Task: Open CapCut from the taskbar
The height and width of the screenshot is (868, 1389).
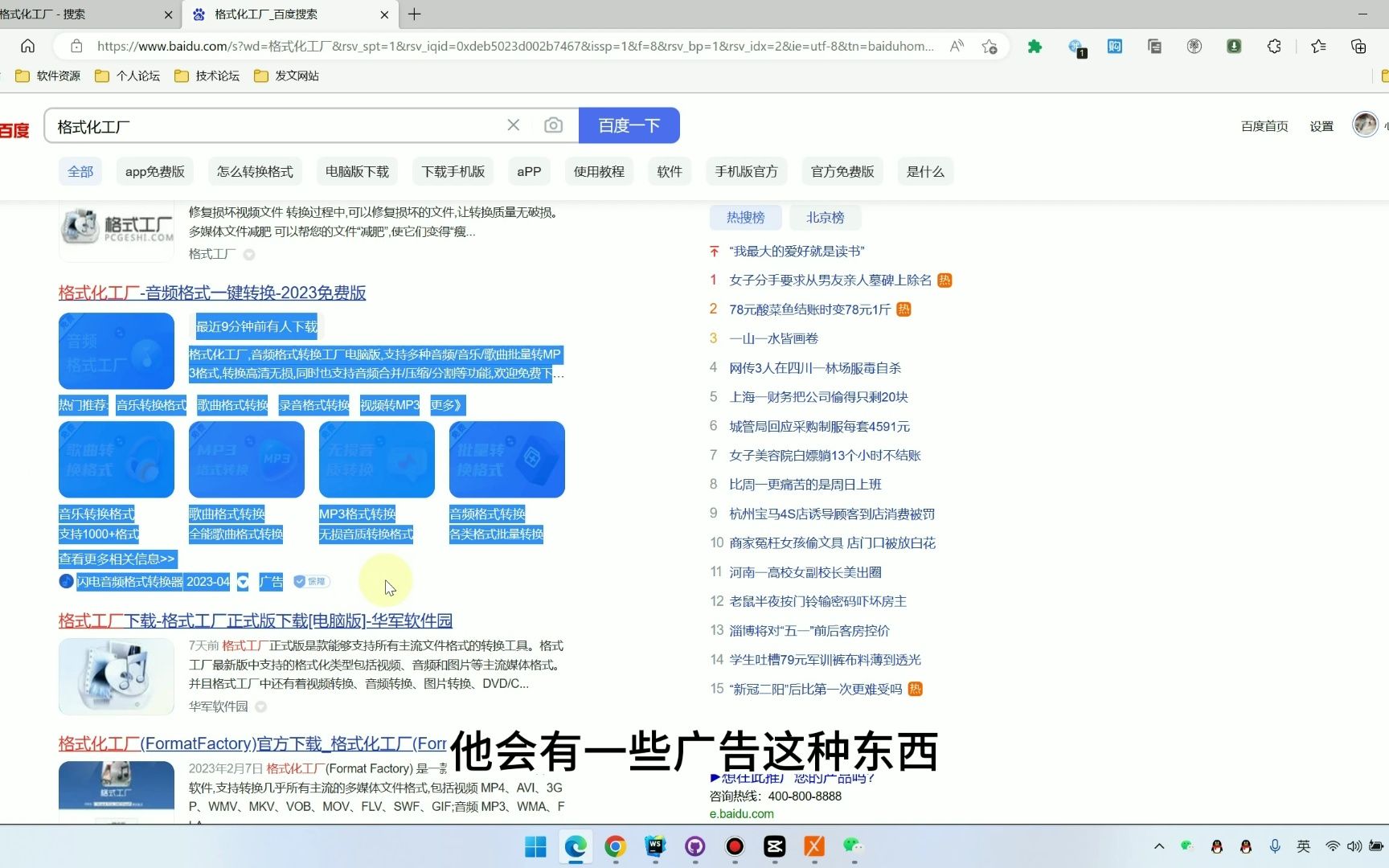Action: 775,846
